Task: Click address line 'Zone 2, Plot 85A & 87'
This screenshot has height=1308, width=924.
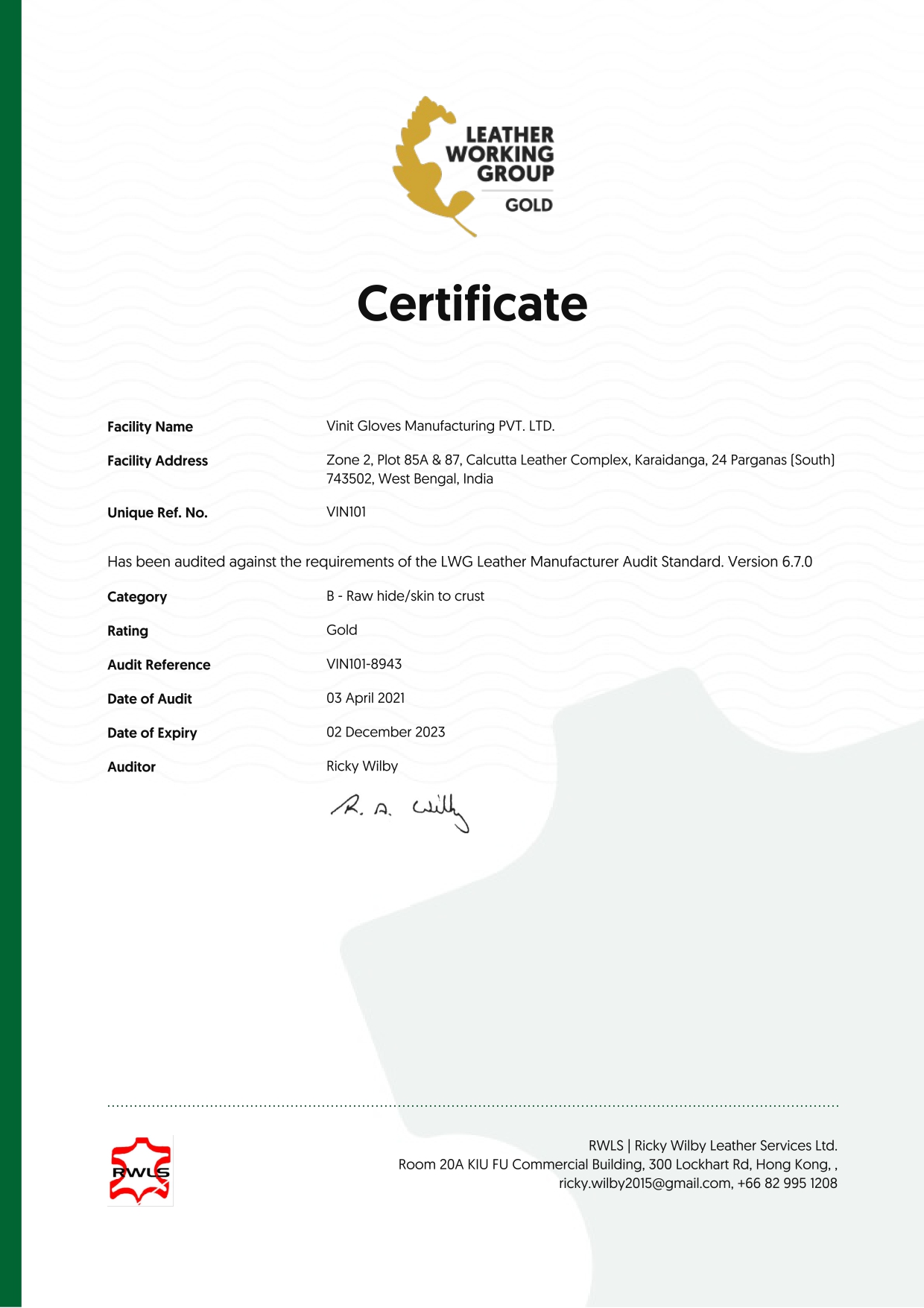Action: 580,460
